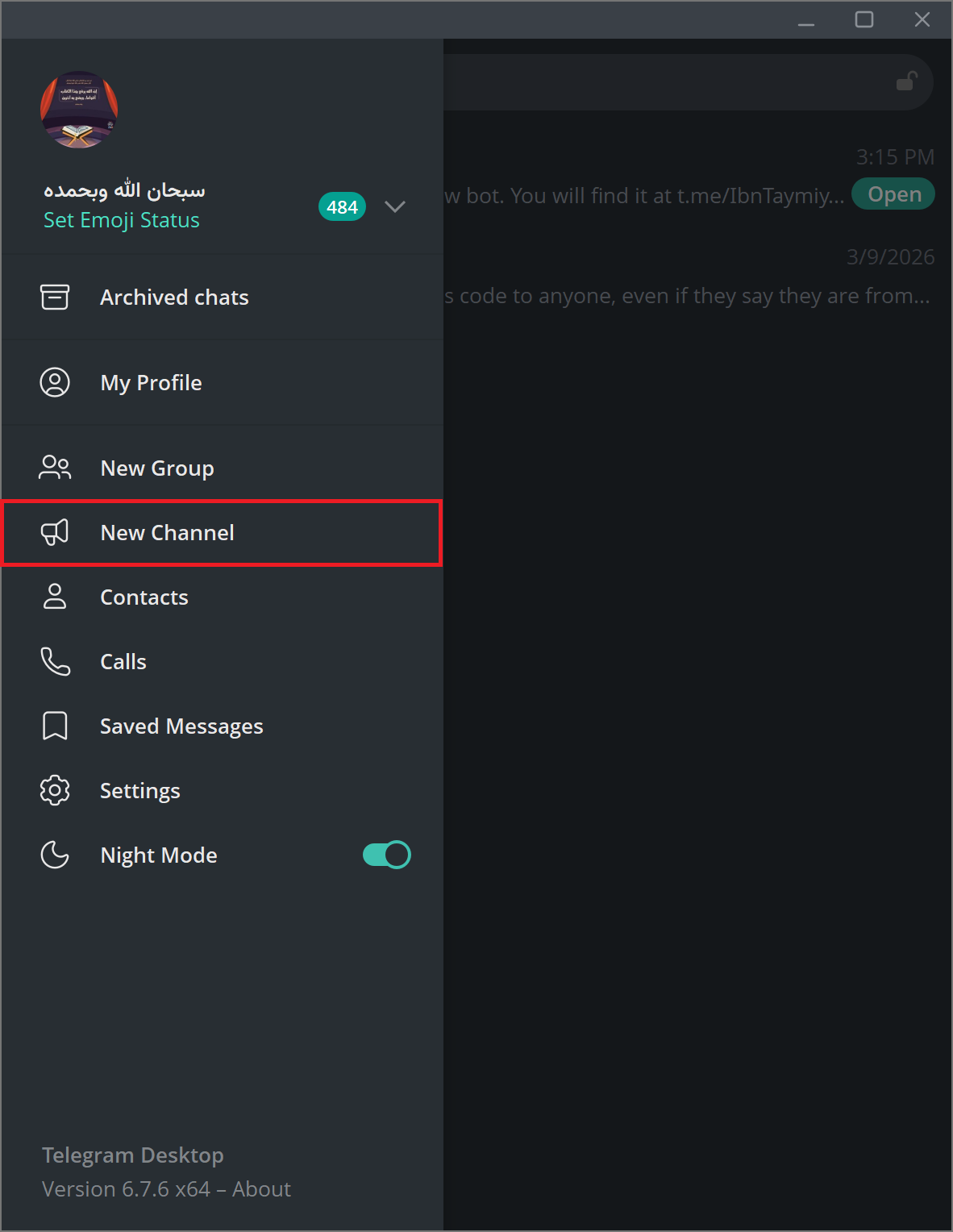Click the lock icon in search bar

[907, 81]
